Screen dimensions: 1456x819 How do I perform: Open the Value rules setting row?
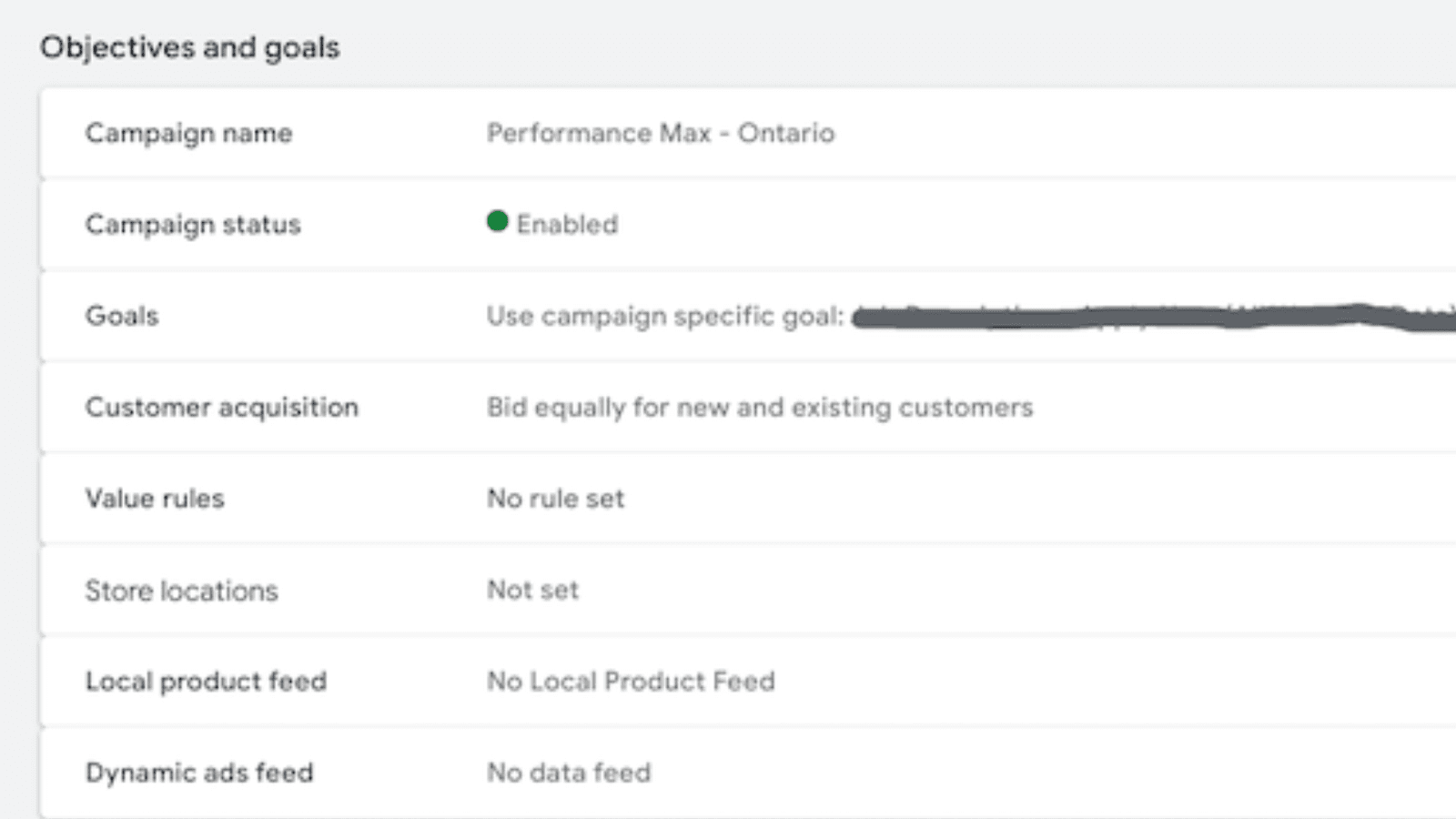click(x=155, y=499)
